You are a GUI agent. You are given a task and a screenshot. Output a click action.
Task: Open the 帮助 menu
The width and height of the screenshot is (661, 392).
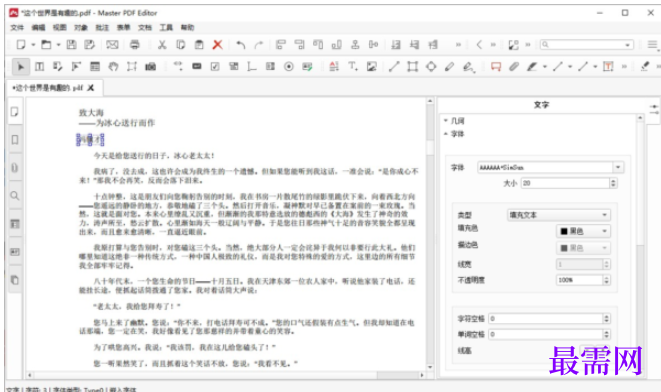point(188,27)
